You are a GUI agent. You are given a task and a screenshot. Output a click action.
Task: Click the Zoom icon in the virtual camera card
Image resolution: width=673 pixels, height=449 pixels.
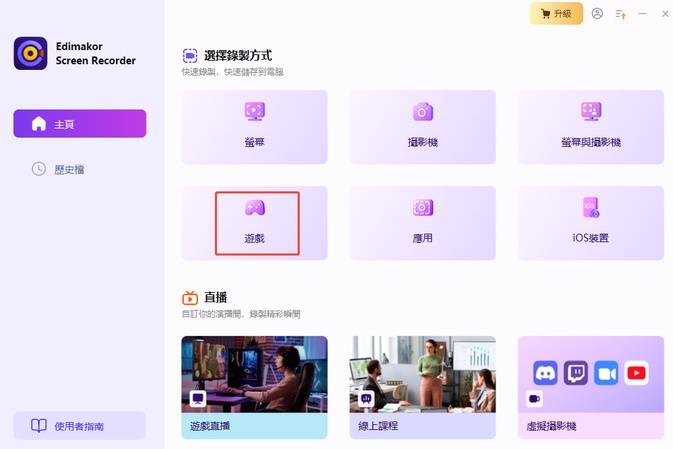click(606, 373)
